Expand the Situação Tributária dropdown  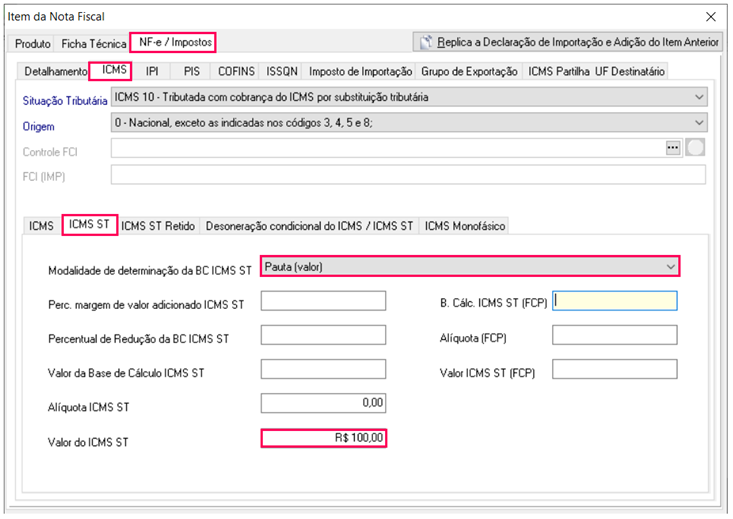click(698, 97)
